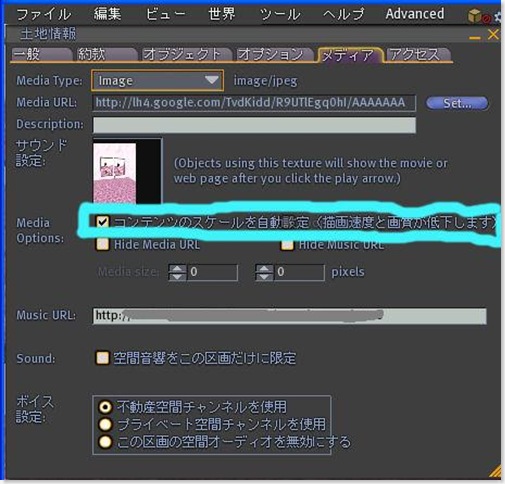Click the media texture thumbnail preview

point(127,171)
